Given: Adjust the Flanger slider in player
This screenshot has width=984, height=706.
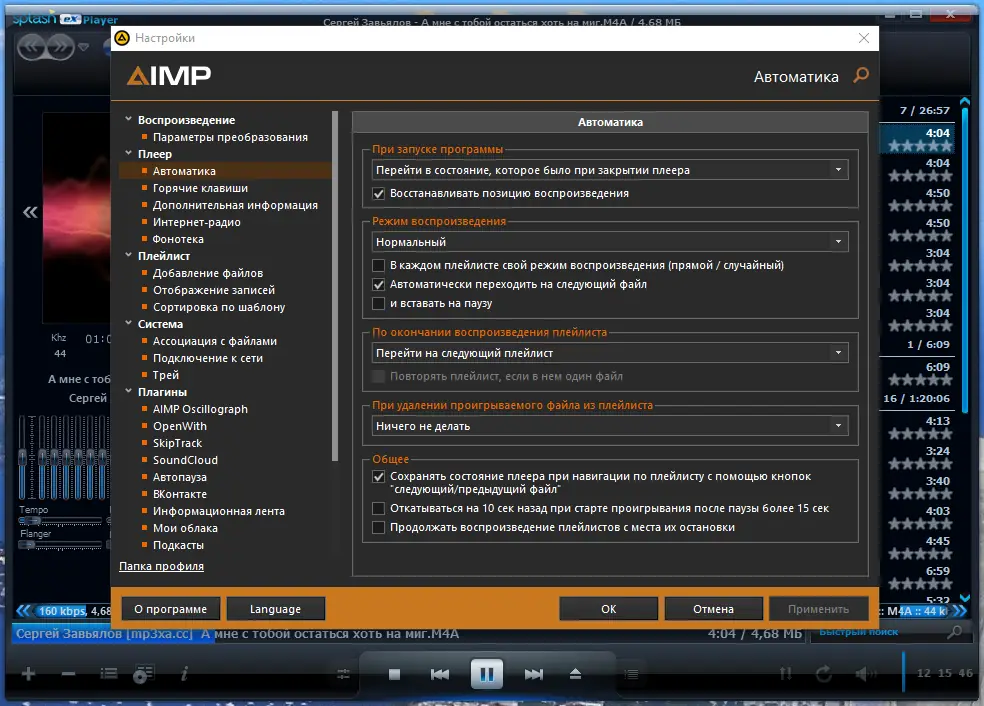Looking at the screenshot, I should 60,545.
